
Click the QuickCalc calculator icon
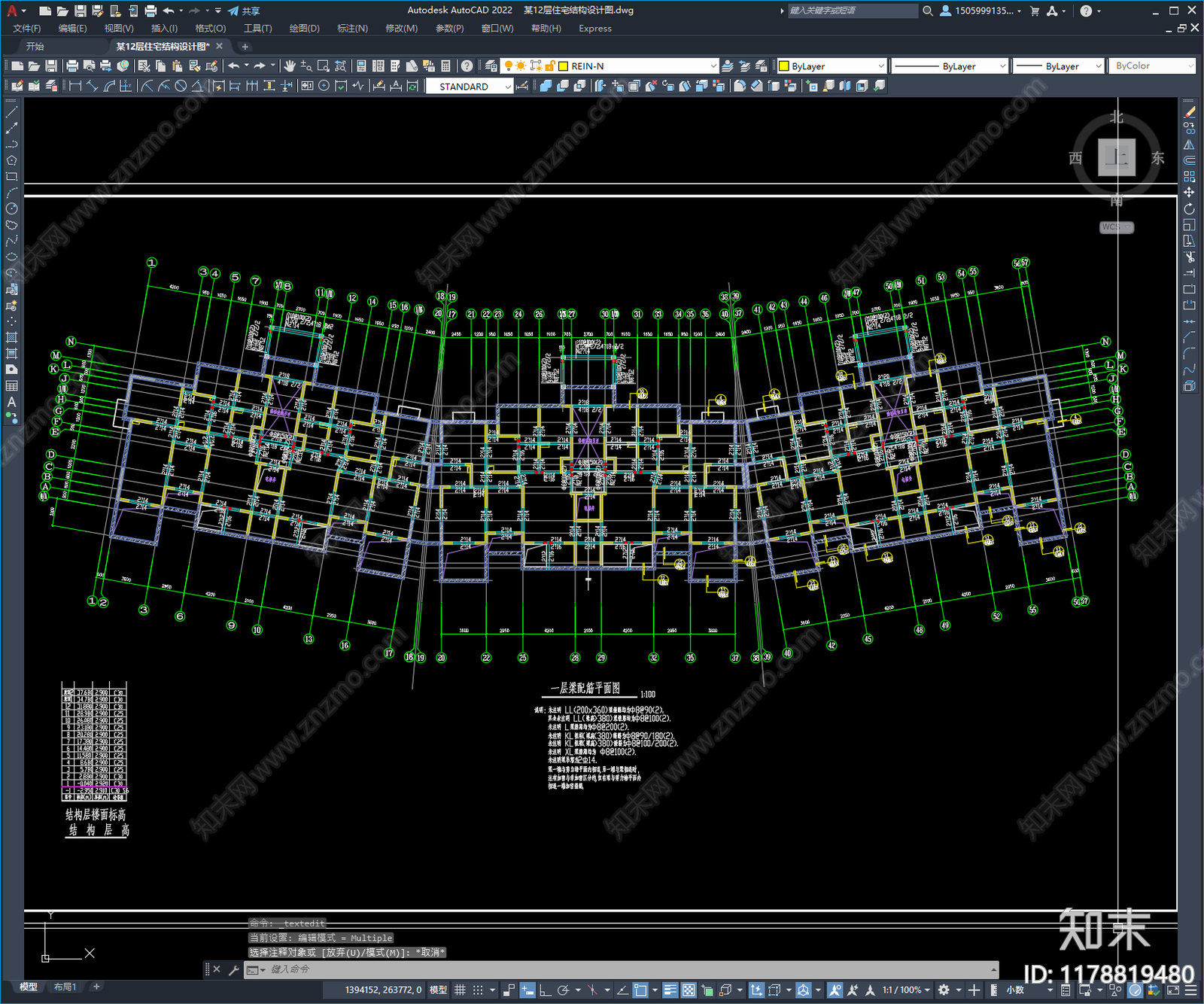pos(445,66)
